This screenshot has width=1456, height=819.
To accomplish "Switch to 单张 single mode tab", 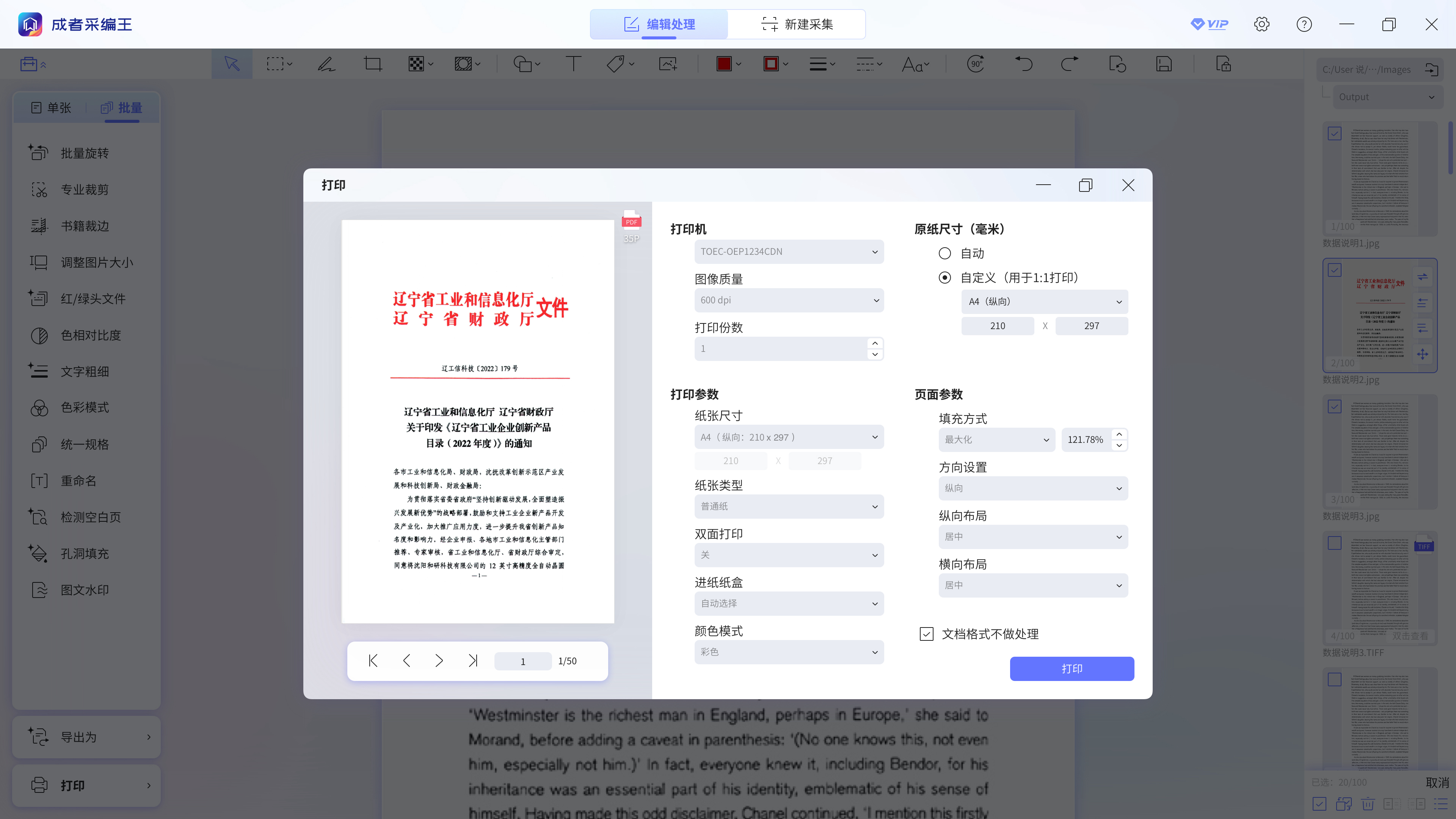I will point(51,107).
